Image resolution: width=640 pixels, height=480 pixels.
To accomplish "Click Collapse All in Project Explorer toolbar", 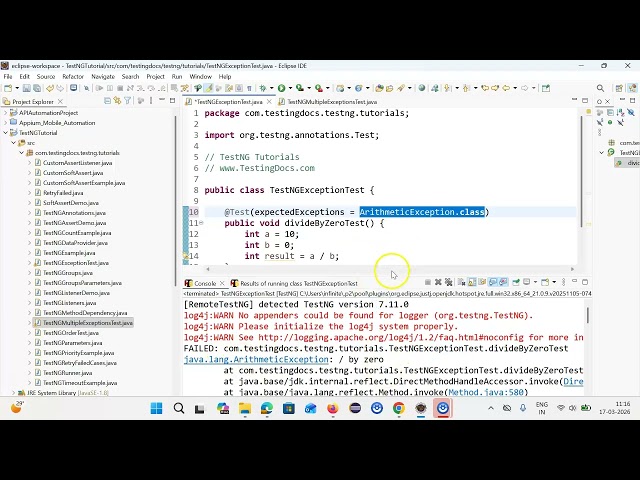I will click(x=107, y=101).
